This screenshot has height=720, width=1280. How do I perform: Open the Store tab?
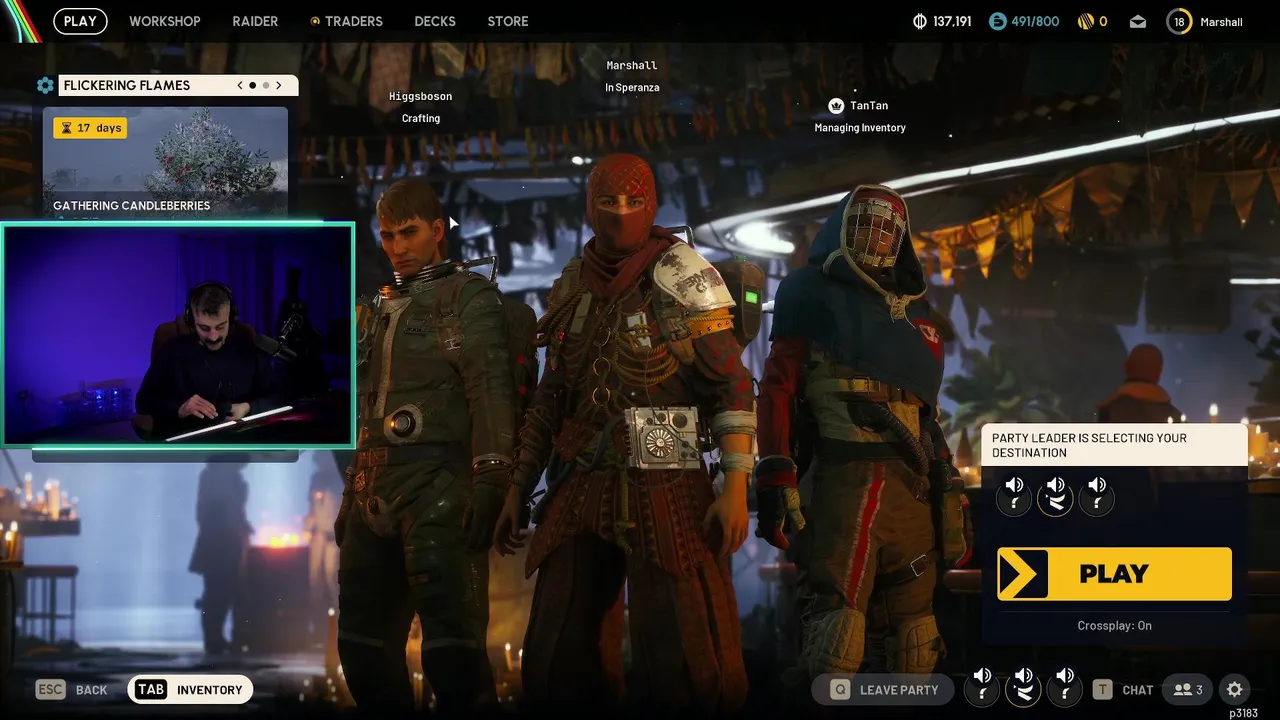click(x=508, y=21)
